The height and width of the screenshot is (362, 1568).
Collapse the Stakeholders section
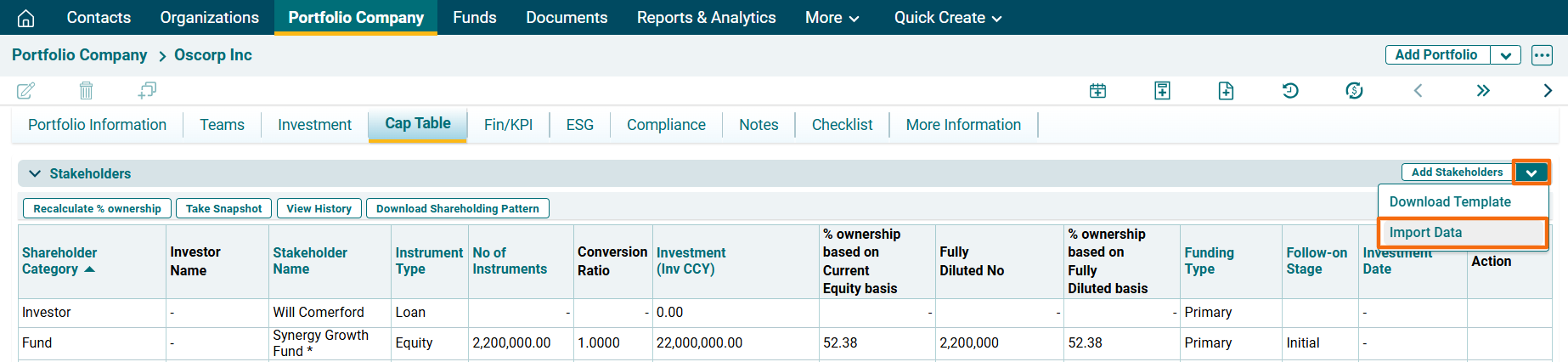pyautogui.click(x=35, y=173)
